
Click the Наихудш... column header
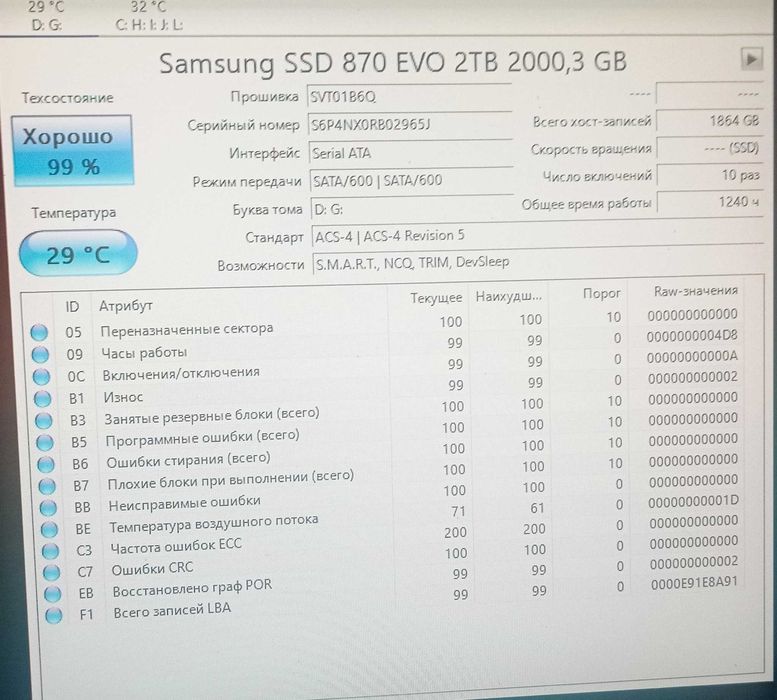tap(509, 297)
